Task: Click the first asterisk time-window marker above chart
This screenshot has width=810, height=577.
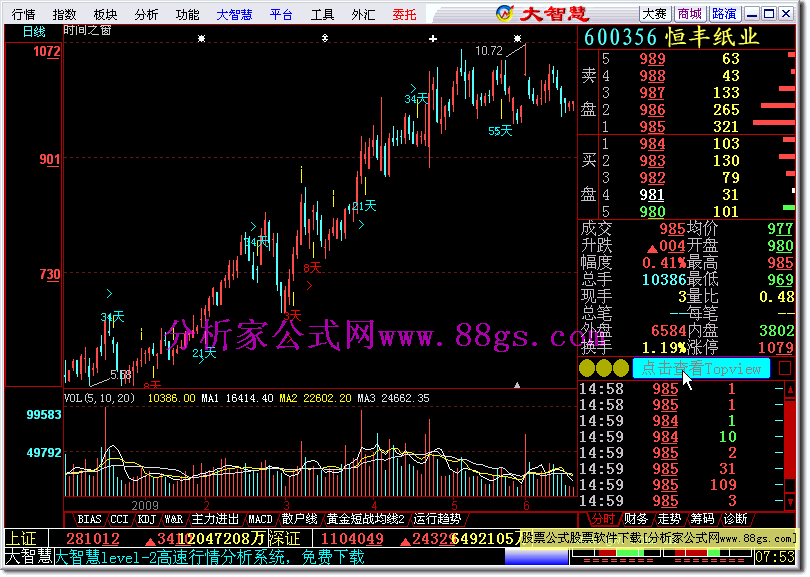Action: tap(201, 39)
